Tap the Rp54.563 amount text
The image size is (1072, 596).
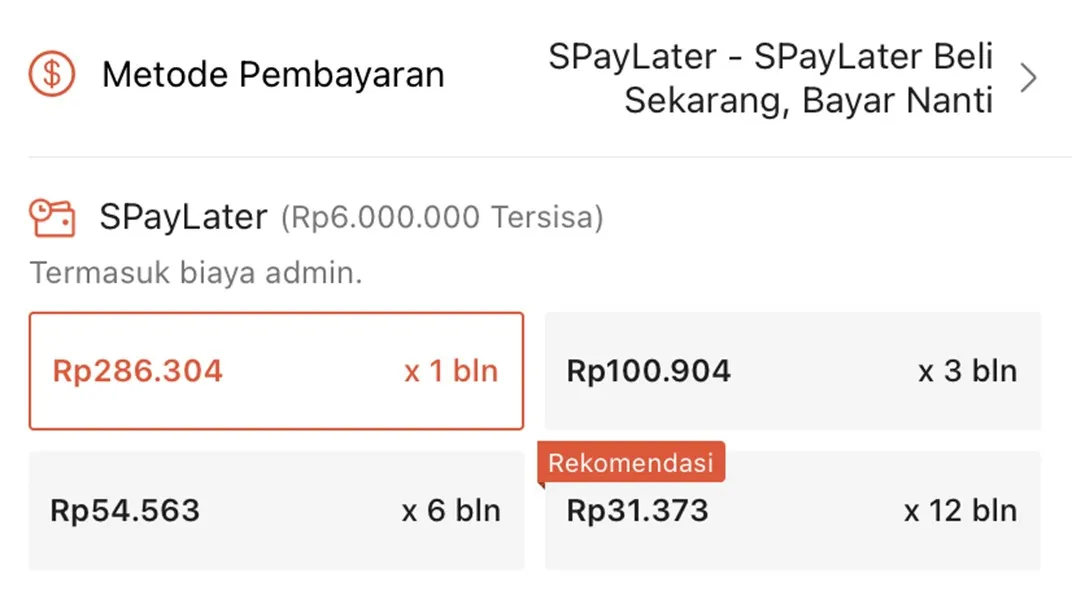[125, 510]
